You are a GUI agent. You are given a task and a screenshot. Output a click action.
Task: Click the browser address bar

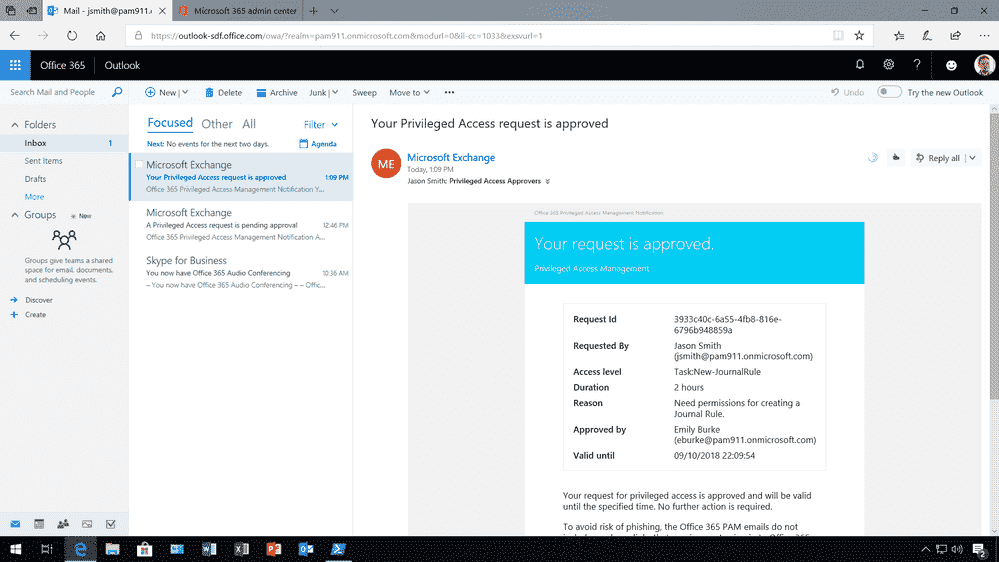point(478,36)
